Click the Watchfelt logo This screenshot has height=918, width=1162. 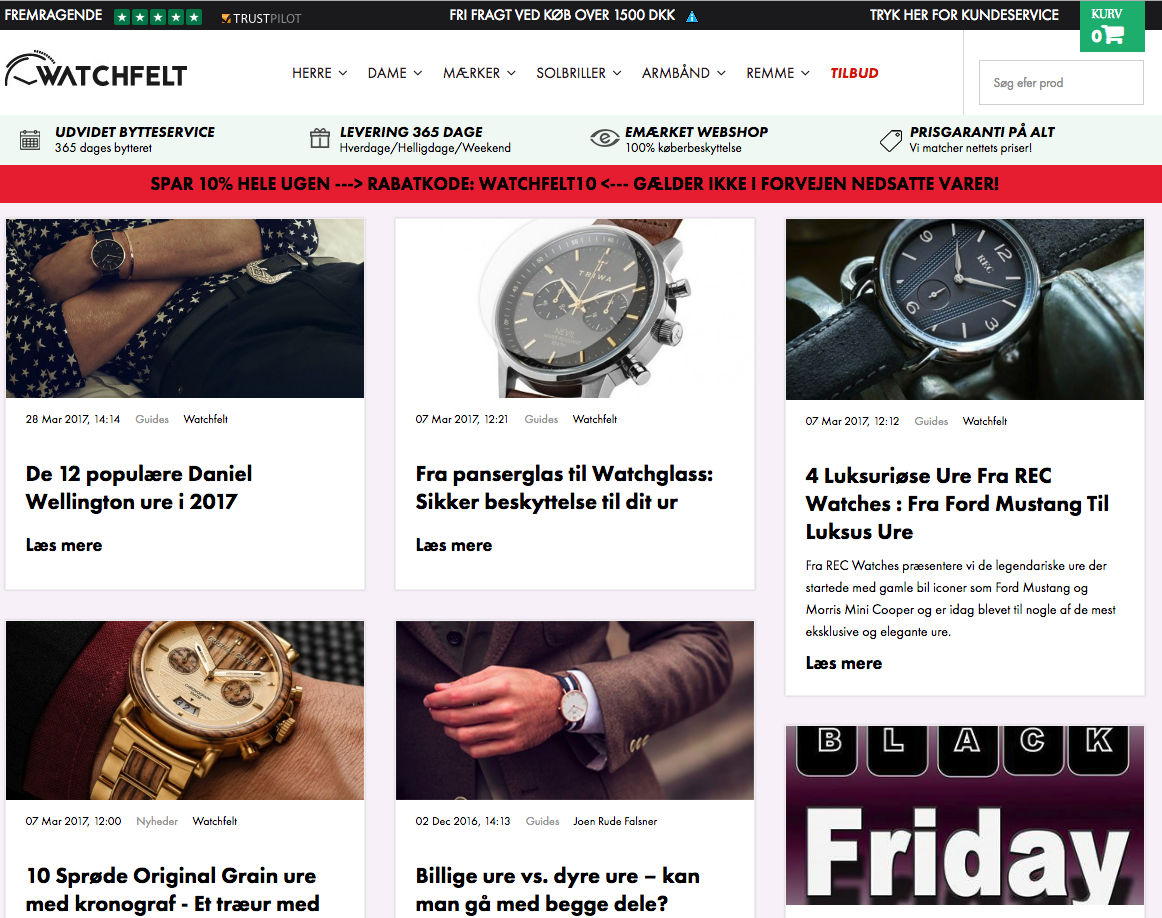click(x=96, y=71)
